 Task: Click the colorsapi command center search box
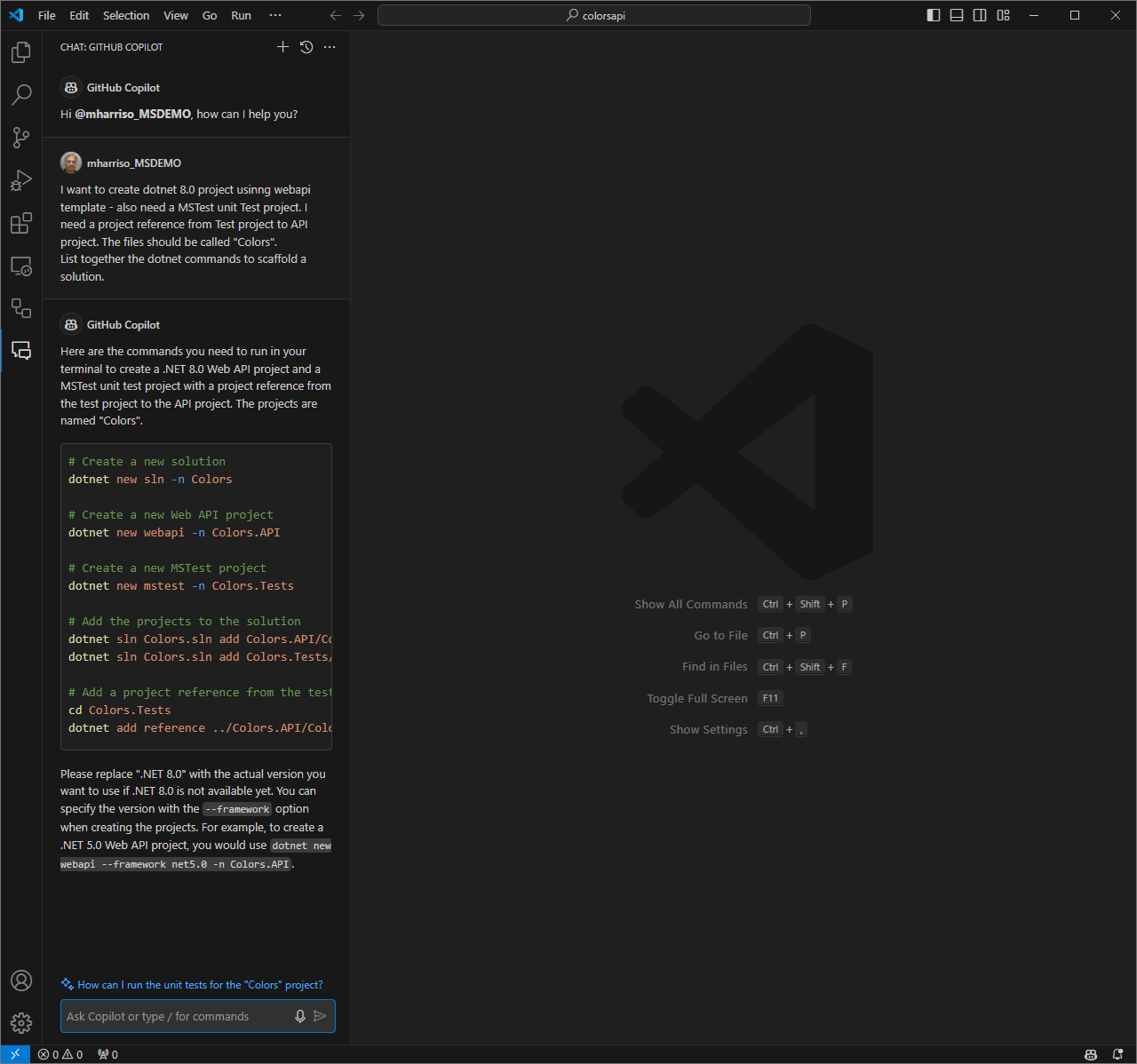pos(594,15)
